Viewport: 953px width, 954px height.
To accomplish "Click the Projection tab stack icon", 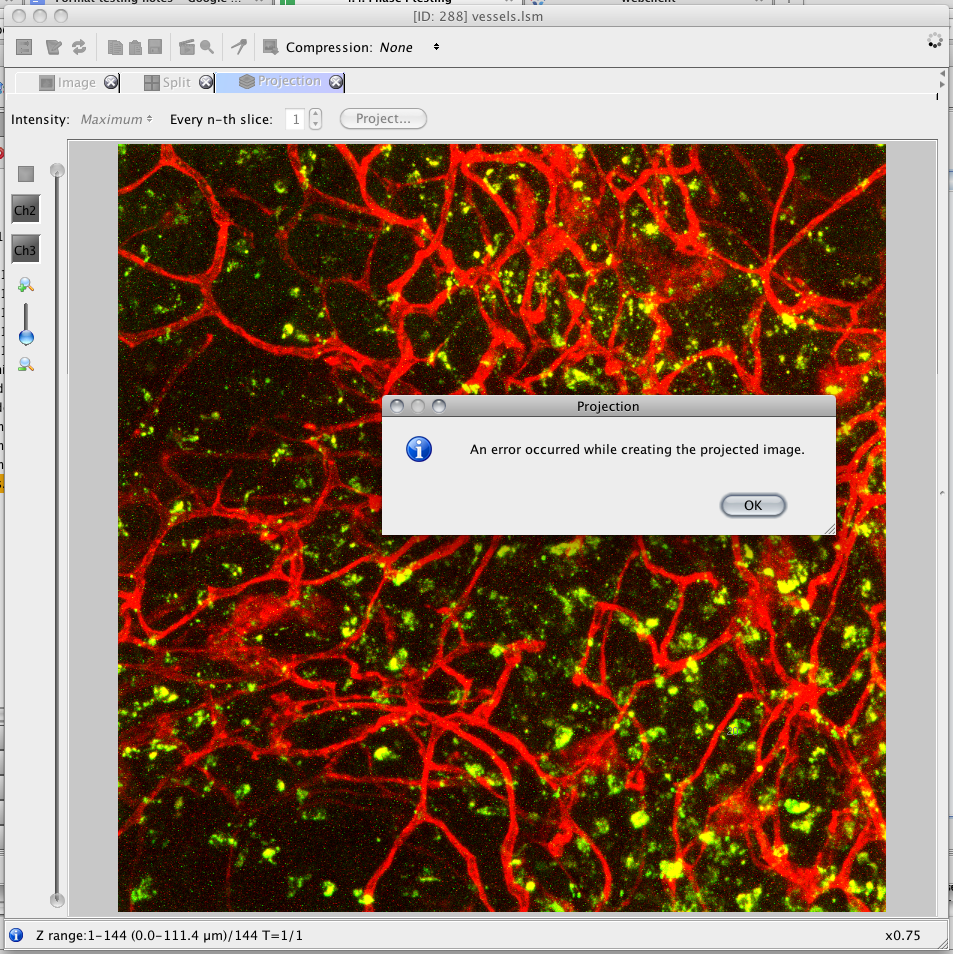I will pyautogui.click(x=246, y=82).
